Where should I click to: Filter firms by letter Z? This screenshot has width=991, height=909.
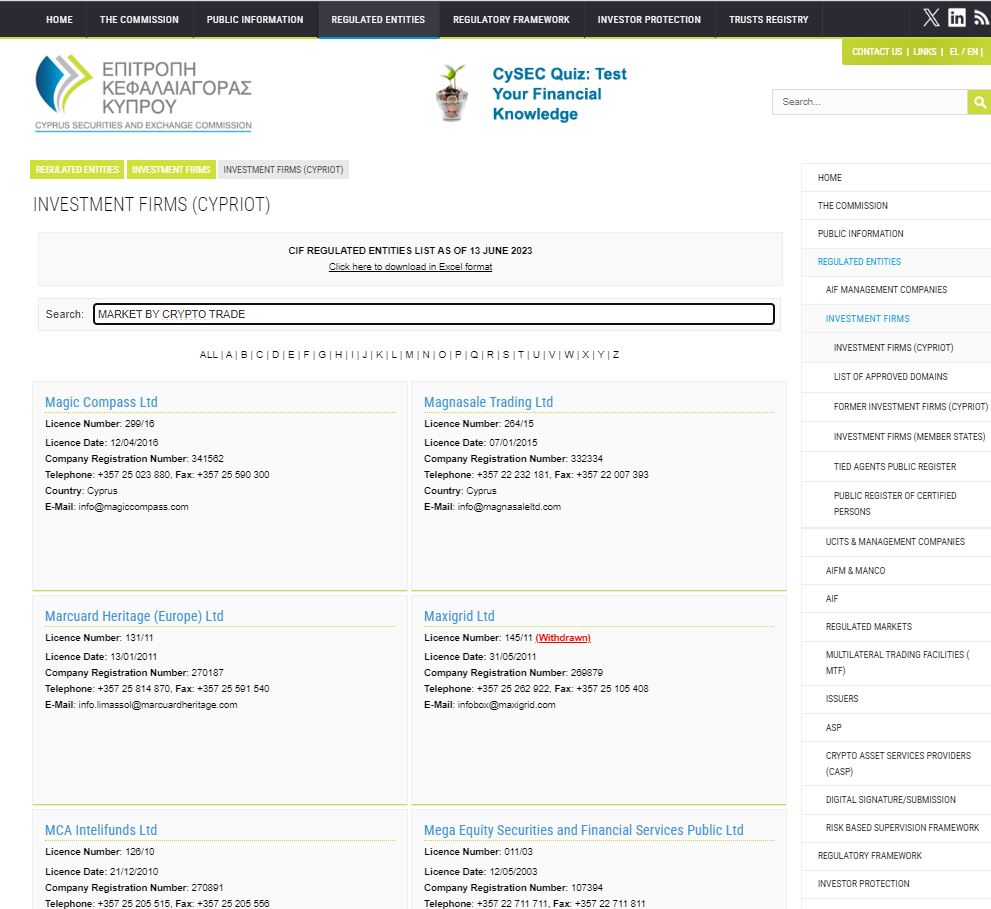point(616,355)
